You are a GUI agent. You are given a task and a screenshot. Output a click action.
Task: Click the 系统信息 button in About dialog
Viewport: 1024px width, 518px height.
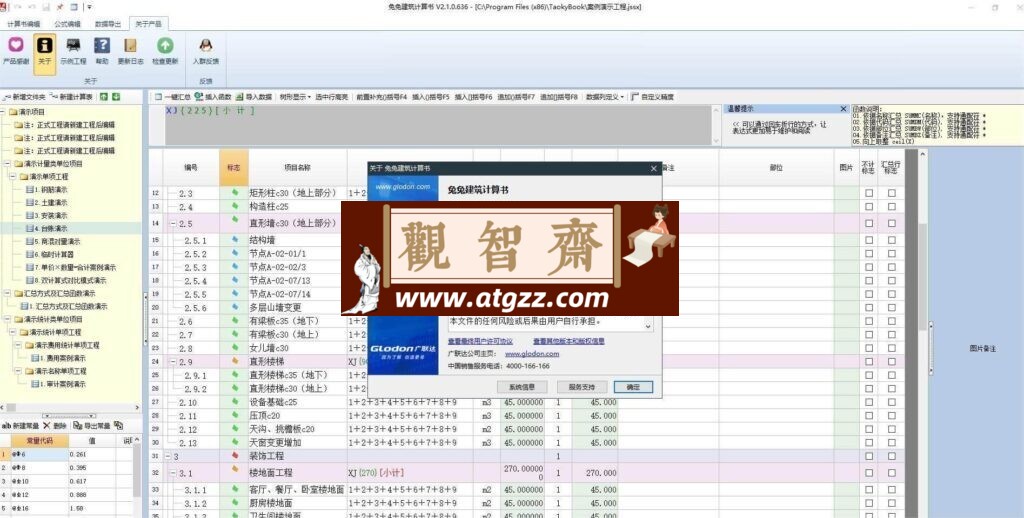522,387
